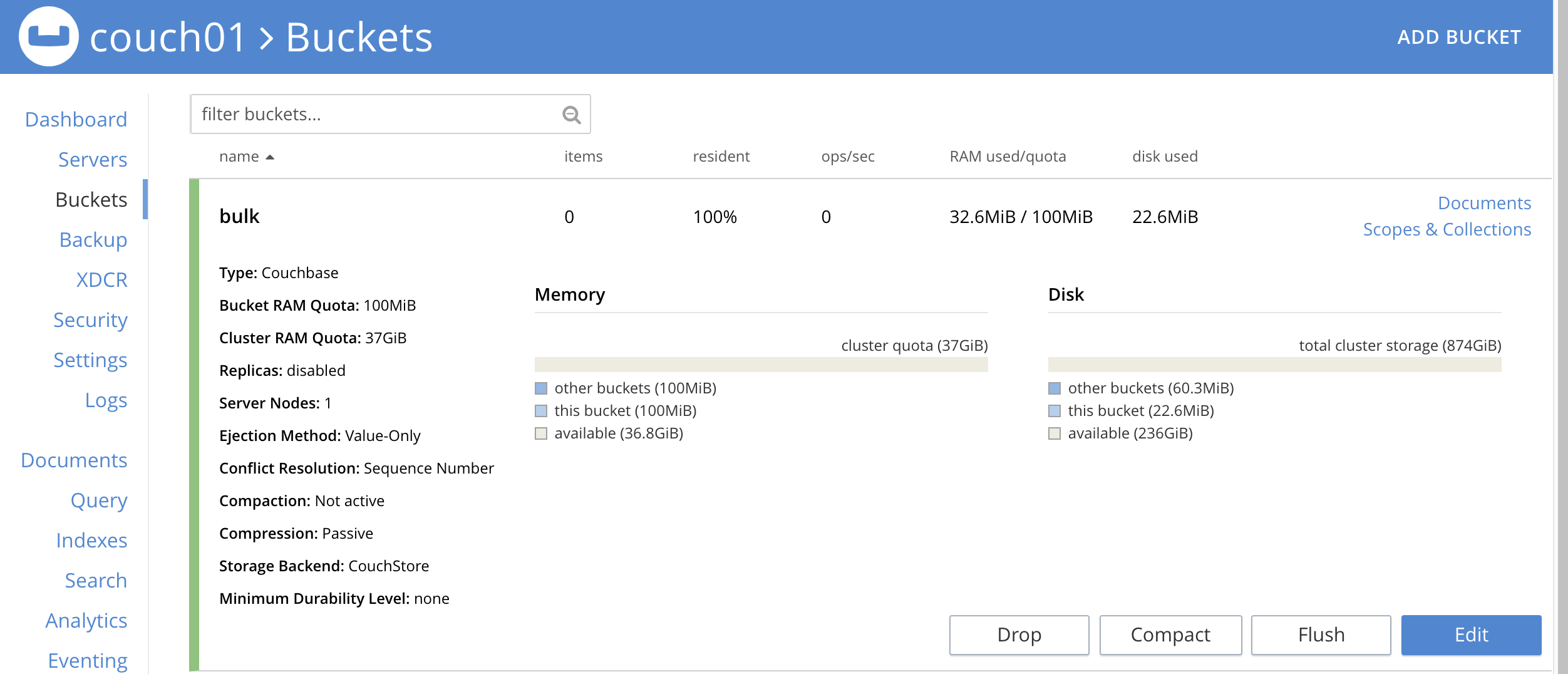Screen dimensions: 1568x674
Task: Click the search magnifier in filter box
Action: (x=571, y=115)
